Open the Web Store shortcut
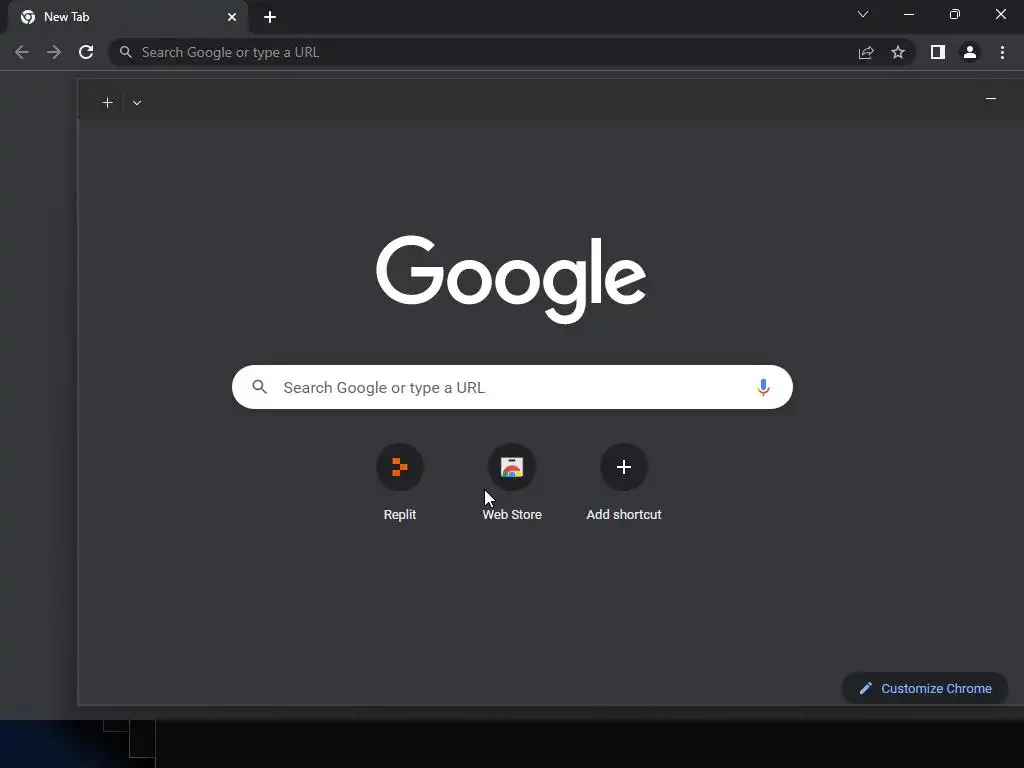 (x=512, y=467)
